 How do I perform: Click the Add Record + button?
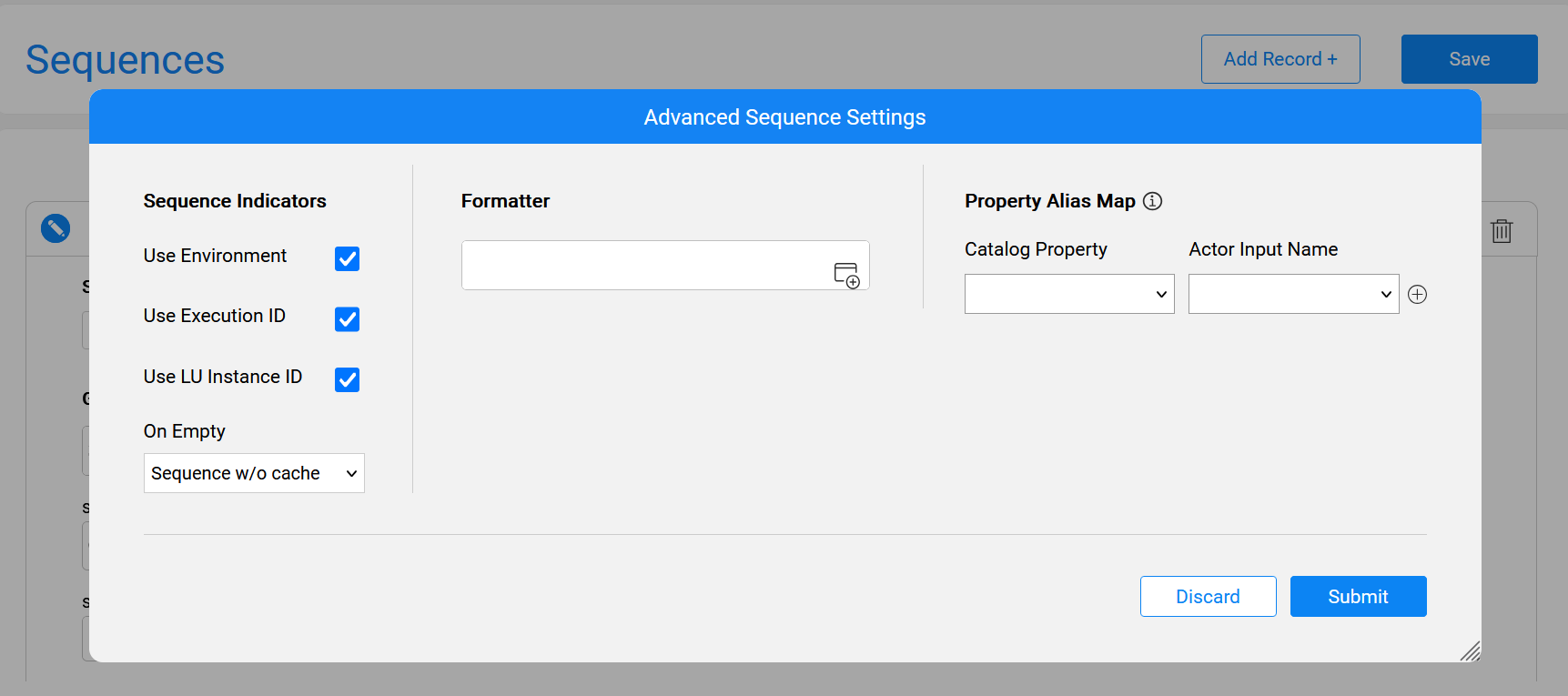click(x=1280, y=59)
